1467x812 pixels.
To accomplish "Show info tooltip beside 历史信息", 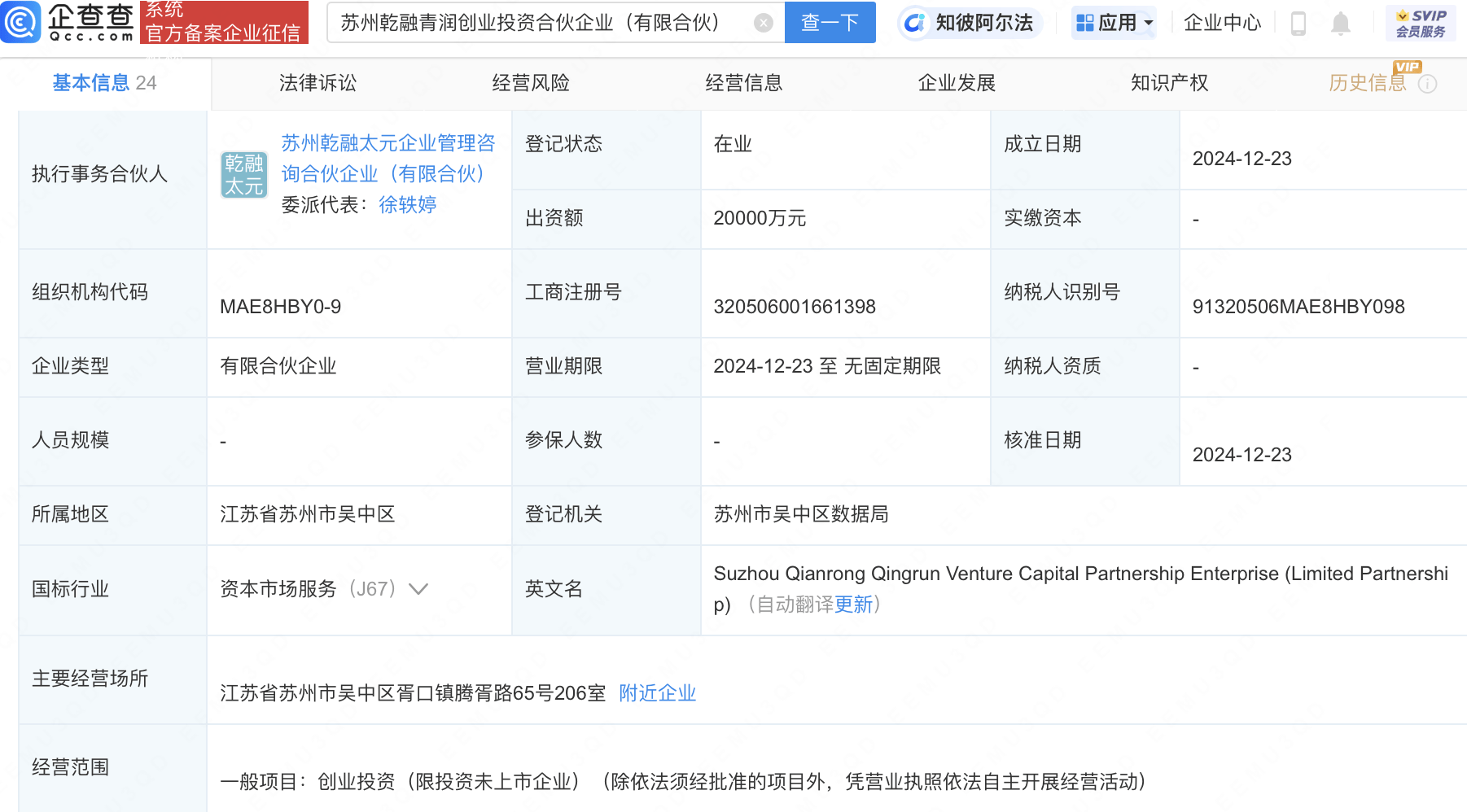I will 1427,84.
